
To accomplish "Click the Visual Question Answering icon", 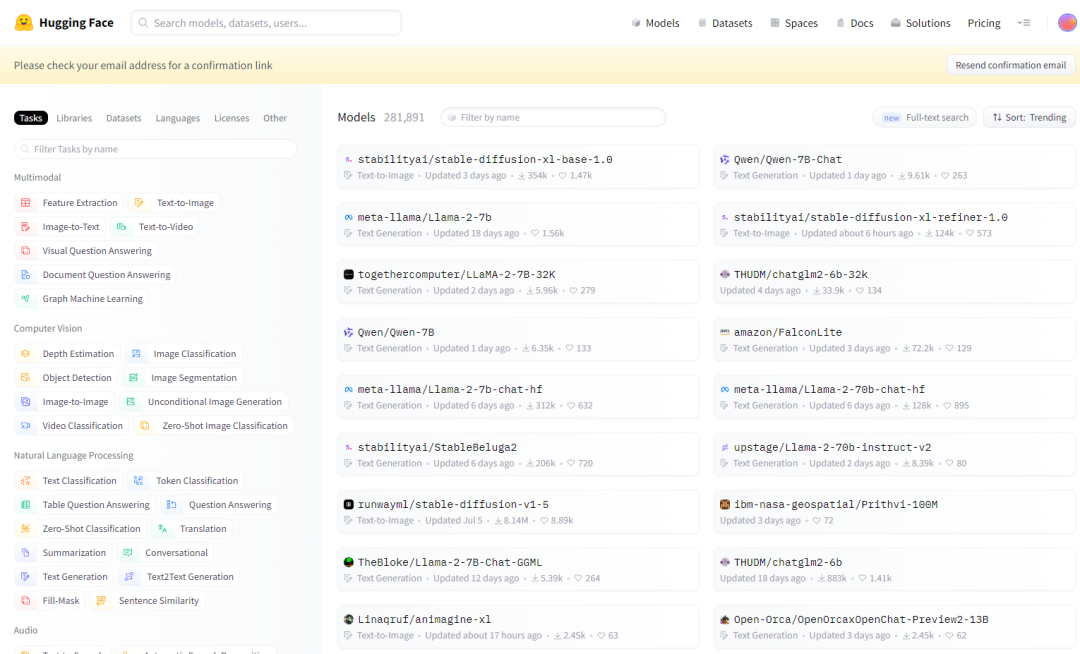I will pyautogui.click(x=25, y=251).
